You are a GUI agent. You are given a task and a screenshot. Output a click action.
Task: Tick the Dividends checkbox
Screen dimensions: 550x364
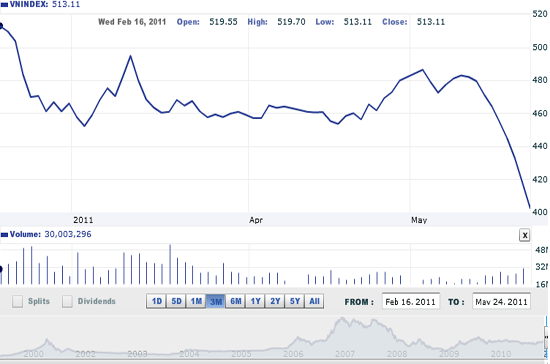coord(67,301)
